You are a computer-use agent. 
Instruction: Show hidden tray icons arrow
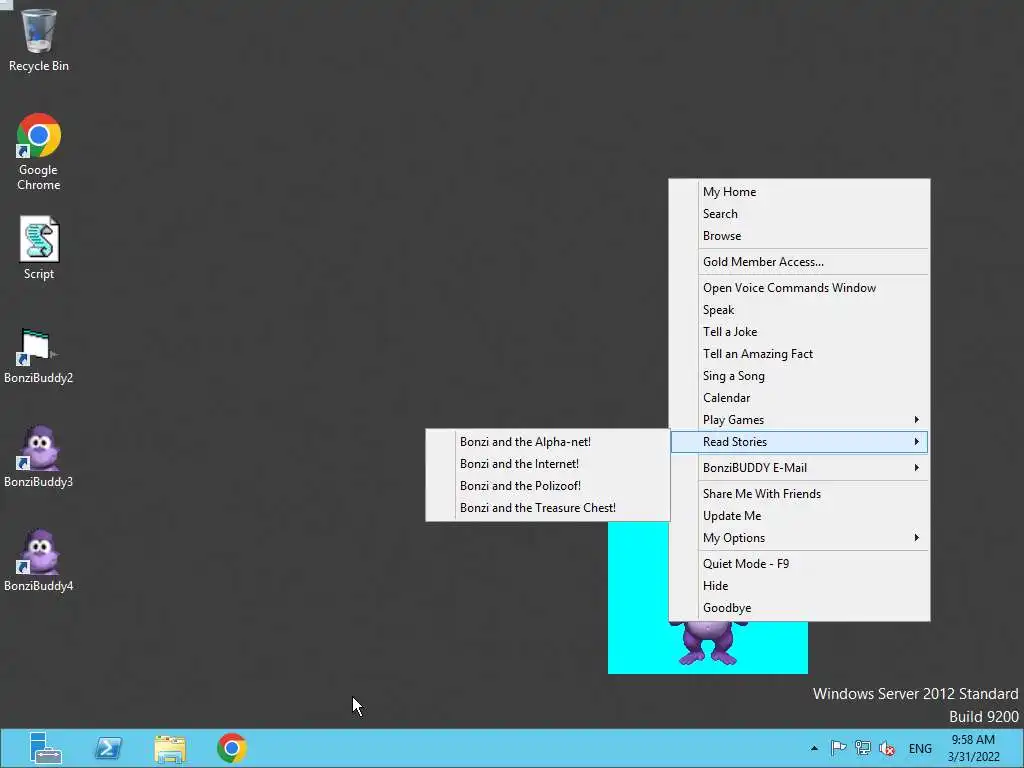pos(814,748)
